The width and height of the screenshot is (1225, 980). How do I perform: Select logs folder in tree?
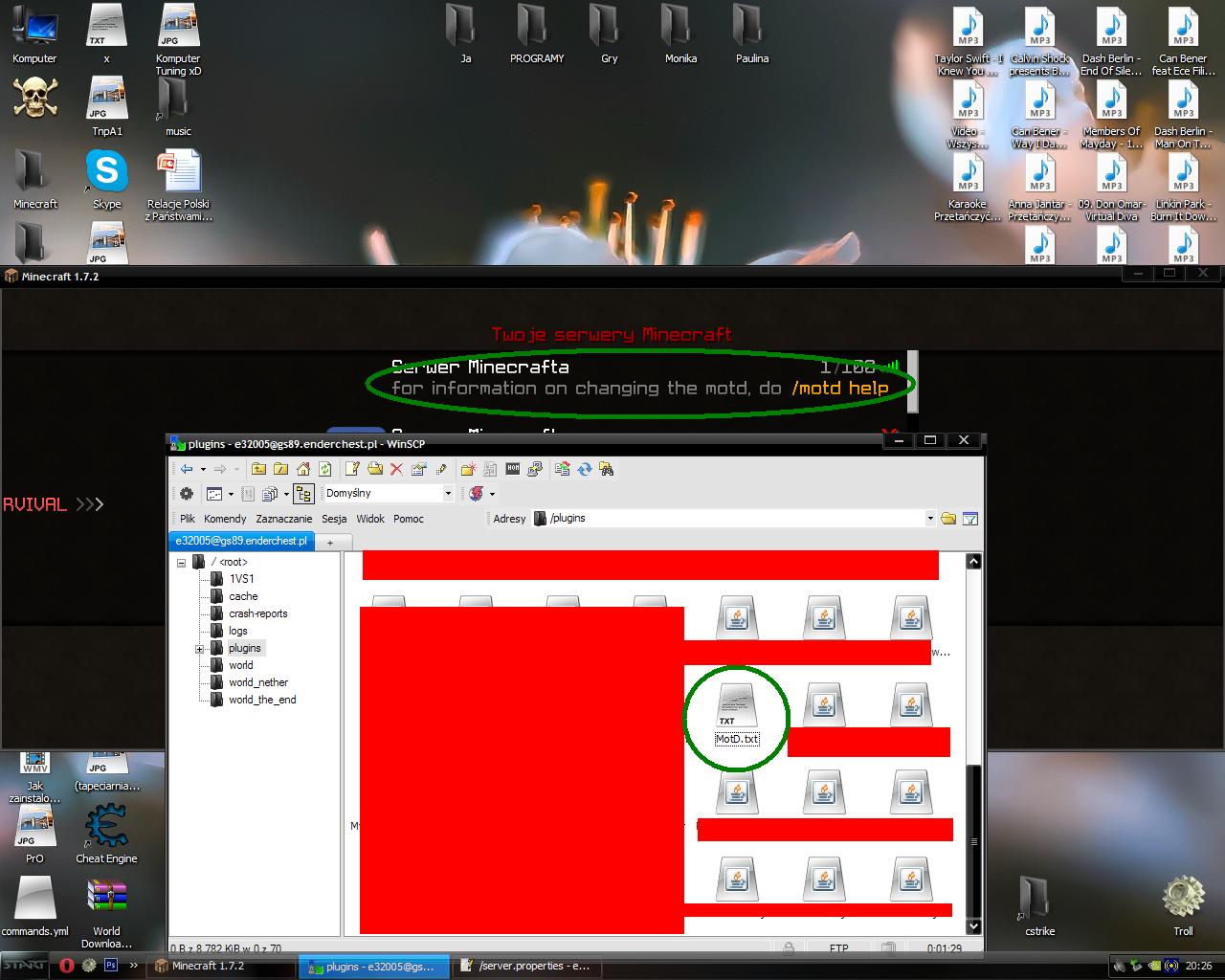238,631
